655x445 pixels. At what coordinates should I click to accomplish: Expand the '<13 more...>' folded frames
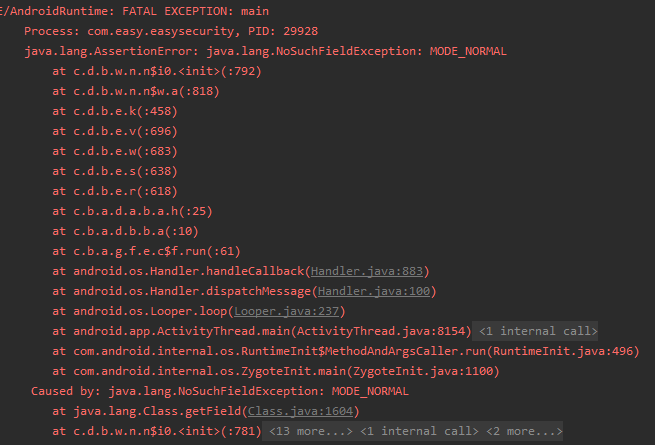(x=311, y=431)
